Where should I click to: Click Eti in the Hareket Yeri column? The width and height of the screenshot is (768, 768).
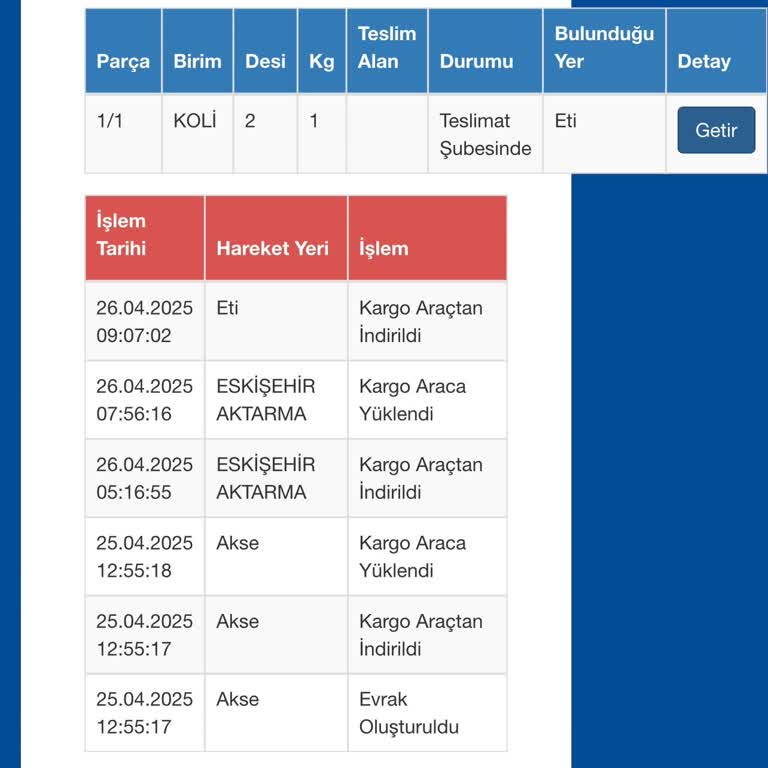pos(227,308)
